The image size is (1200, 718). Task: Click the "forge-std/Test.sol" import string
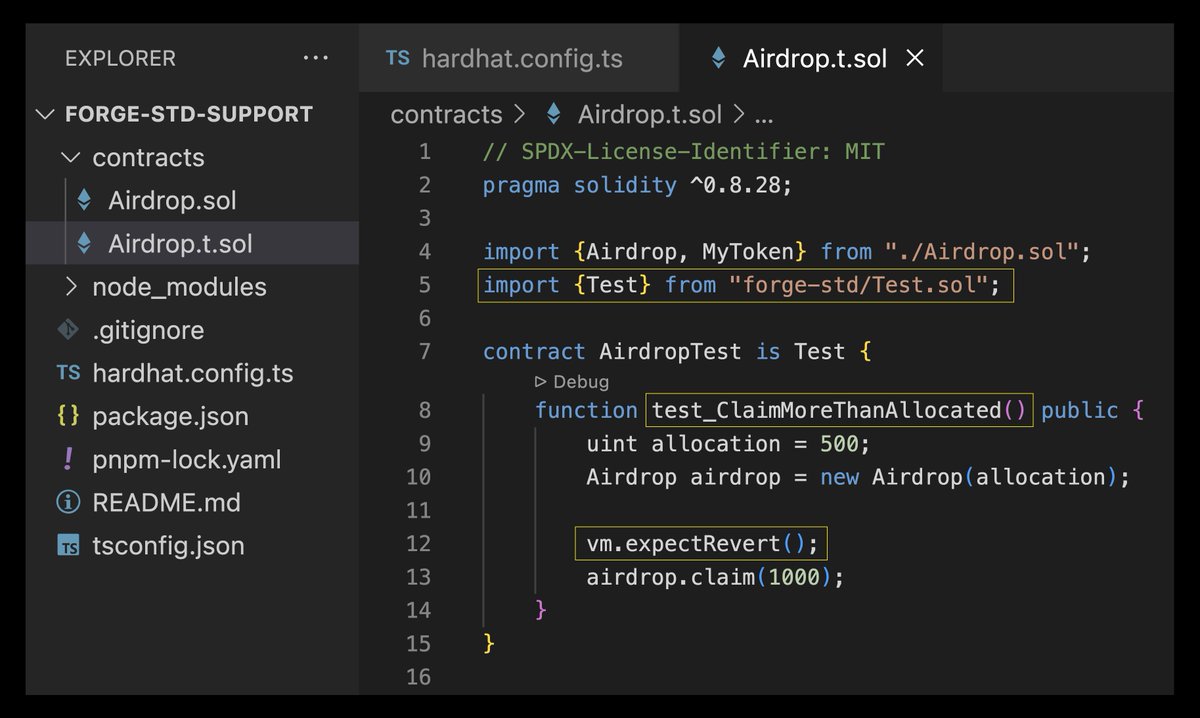[x=858, y=285]
